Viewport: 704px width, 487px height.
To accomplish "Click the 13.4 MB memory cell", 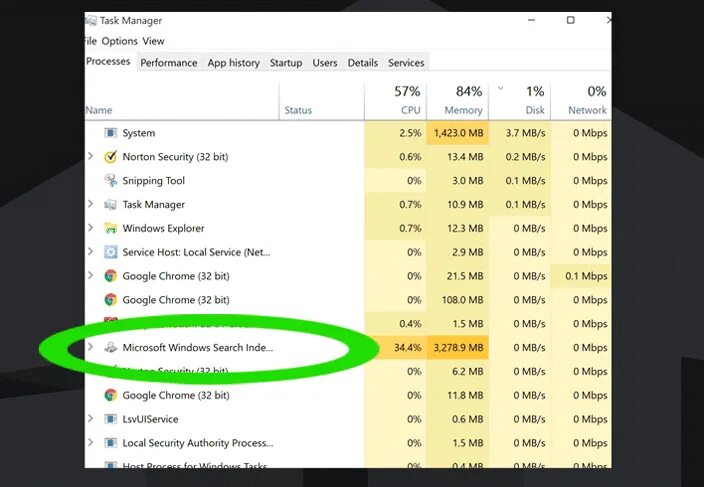I will (x=458, y=157).
